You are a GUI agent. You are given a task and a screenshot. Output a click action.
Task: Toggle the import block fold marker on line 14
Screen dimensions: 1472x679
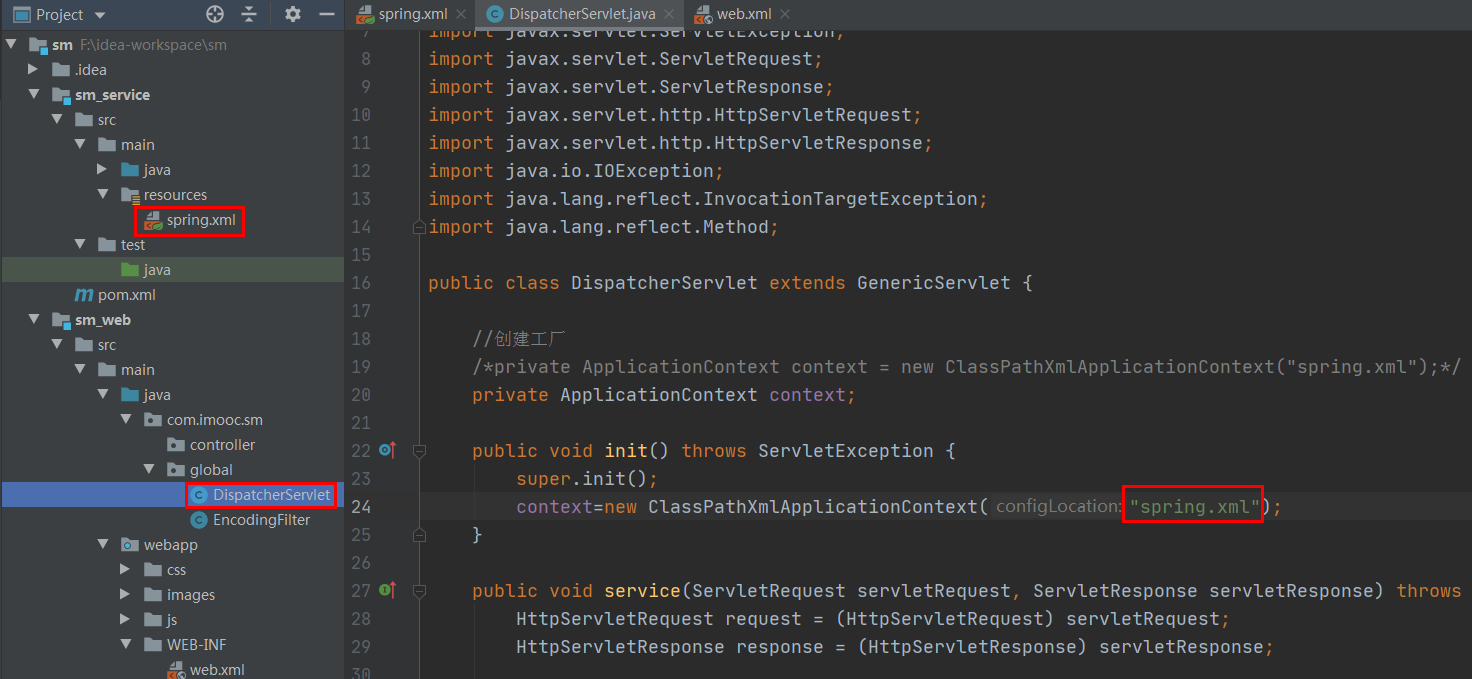[x=420, y=227]
